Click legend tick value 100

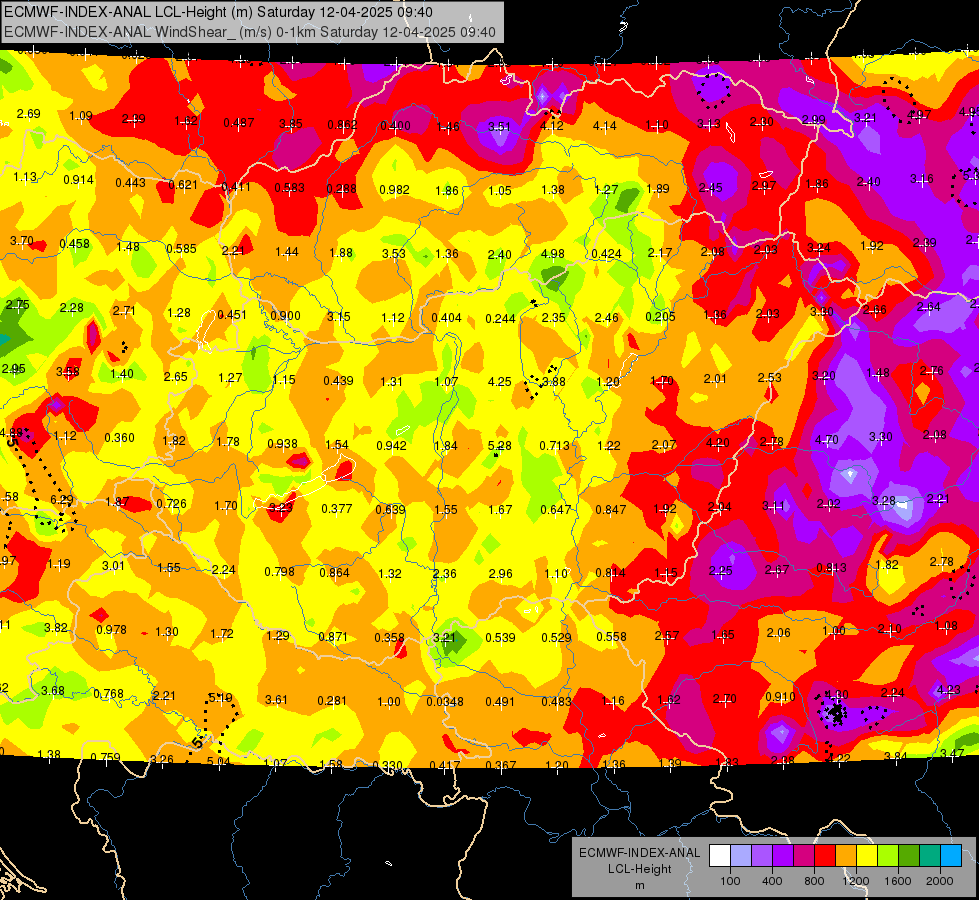730,881
